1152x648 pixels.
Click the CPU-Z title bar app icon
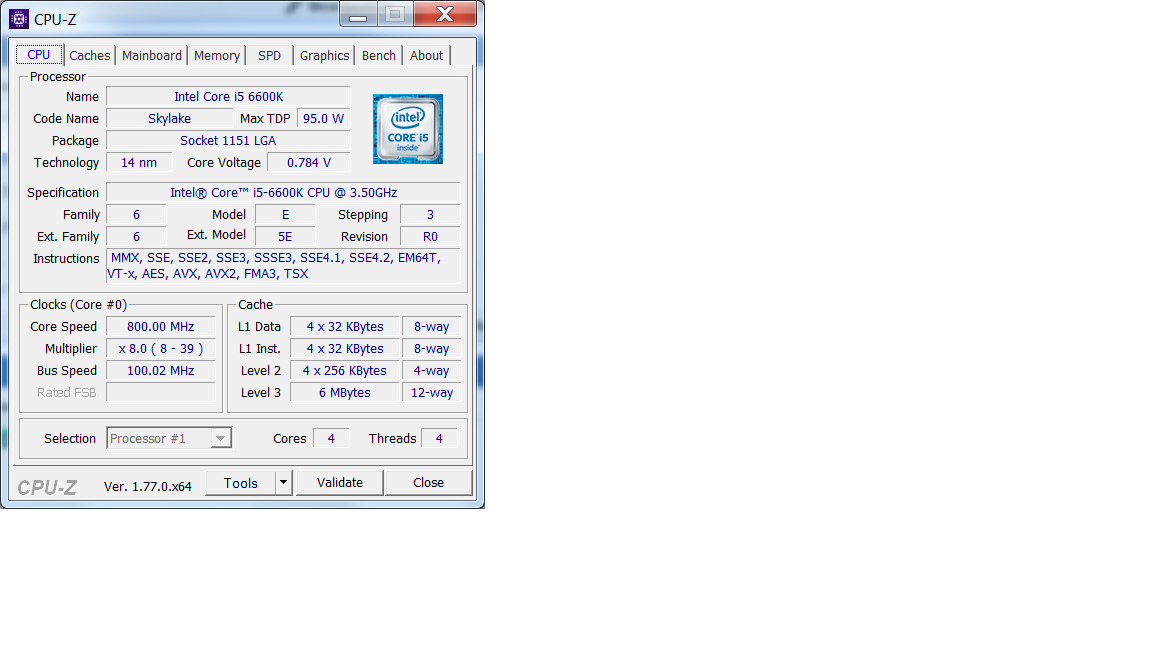[x=18, y=19]
